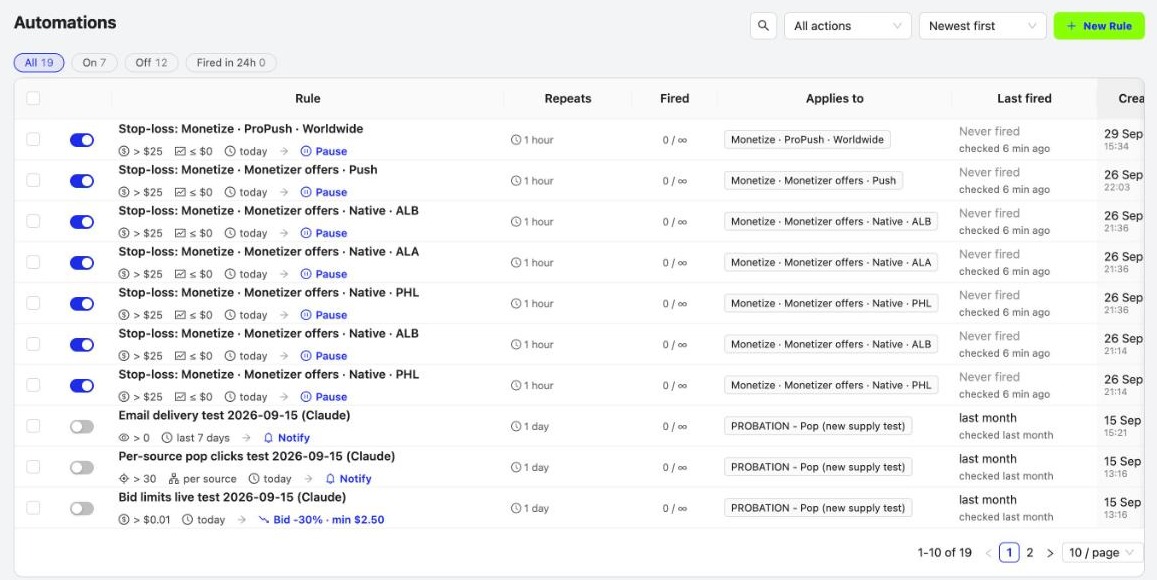Click the pause icon in the ProPush Worldwide rule
This screenshot has width=1157, height=580.
coord(306,151)
